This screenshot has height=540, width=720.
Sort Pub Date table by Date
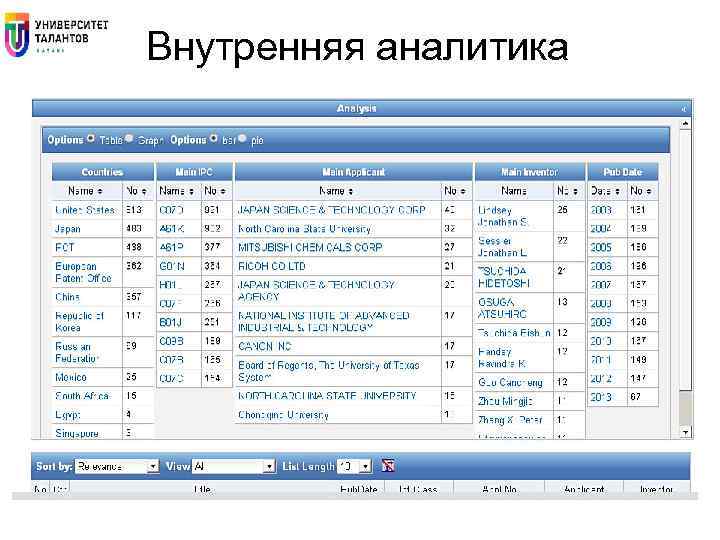click(606, 191)
